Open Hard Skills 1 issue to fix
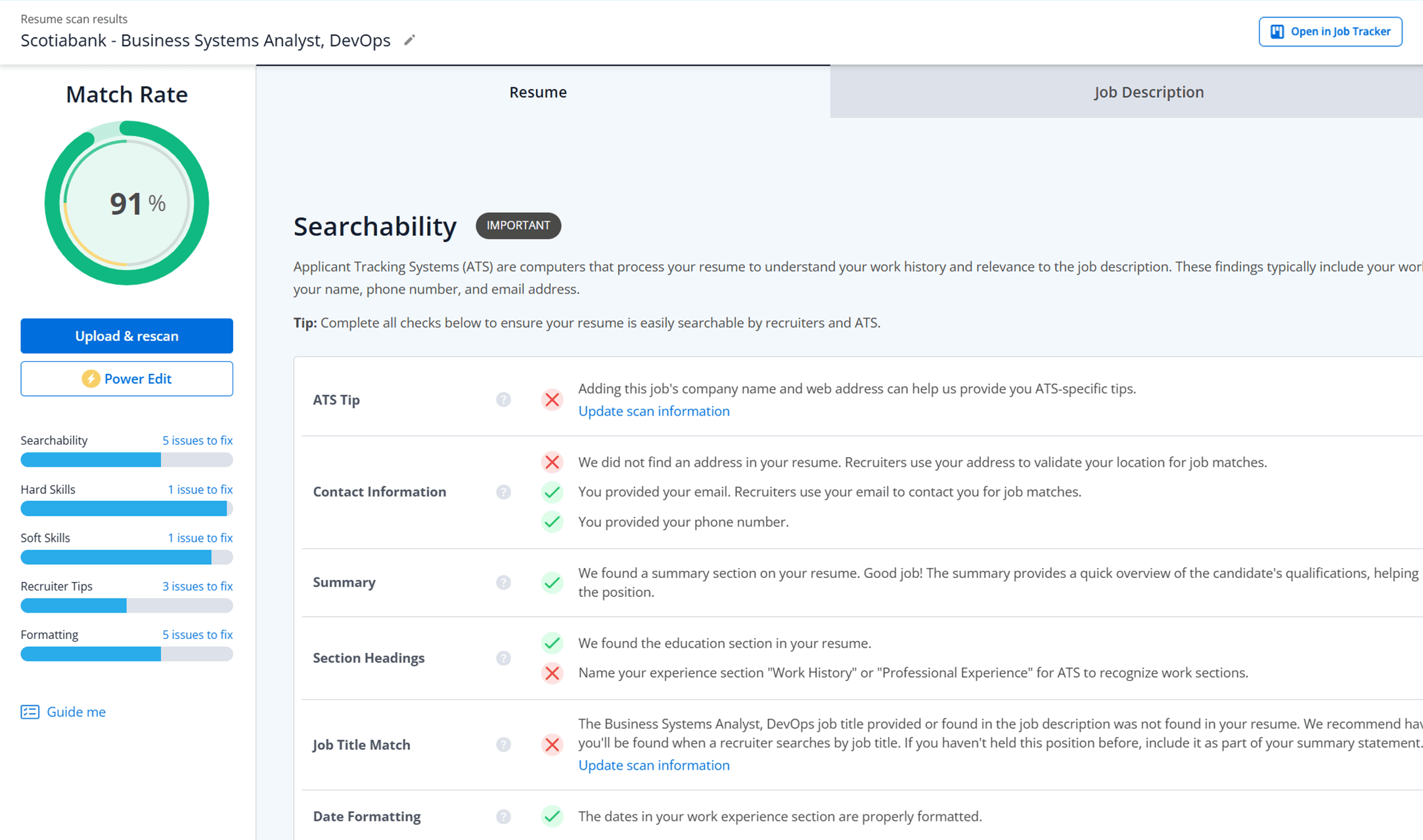Screen dimensions: 1423x840 click(x=200, y=489)
